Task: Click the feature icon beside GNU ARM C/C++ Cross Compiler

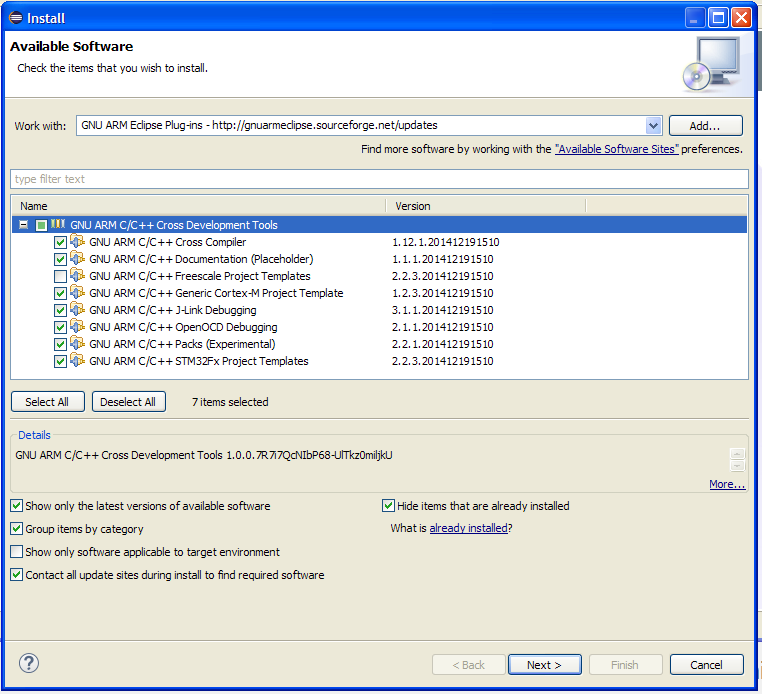Action: pos(77,241)
